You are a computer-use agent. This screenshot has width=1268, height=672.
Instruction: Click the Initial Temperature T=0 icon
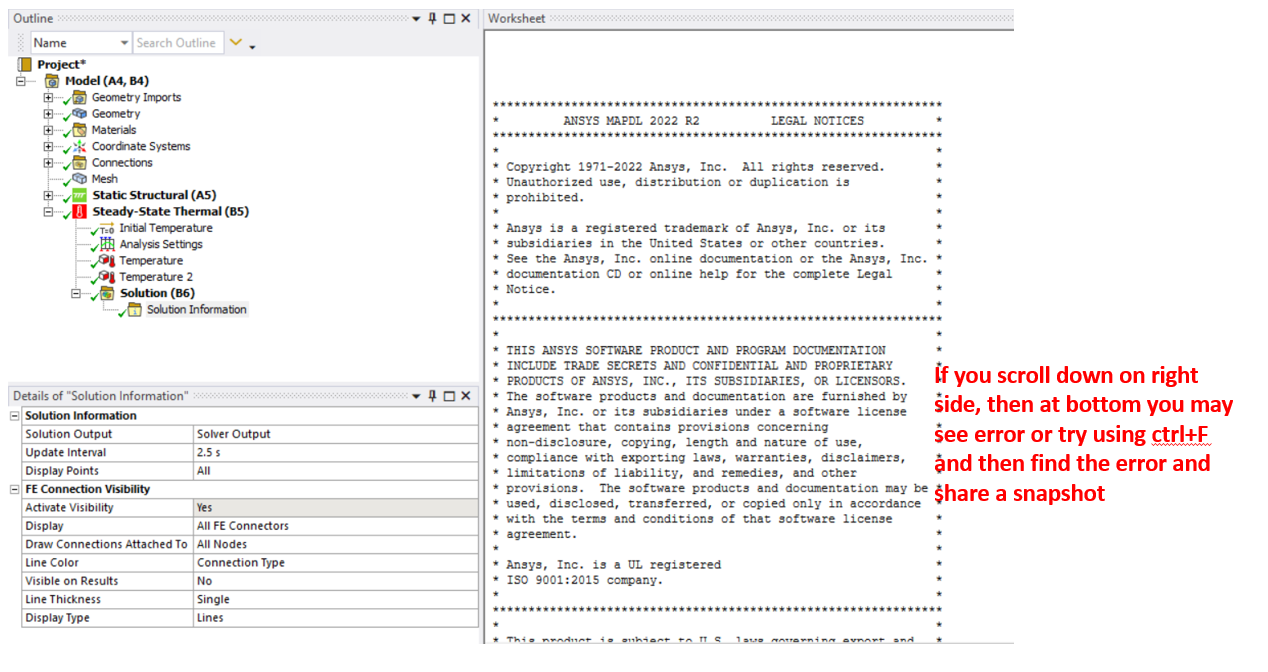(106, 228)
